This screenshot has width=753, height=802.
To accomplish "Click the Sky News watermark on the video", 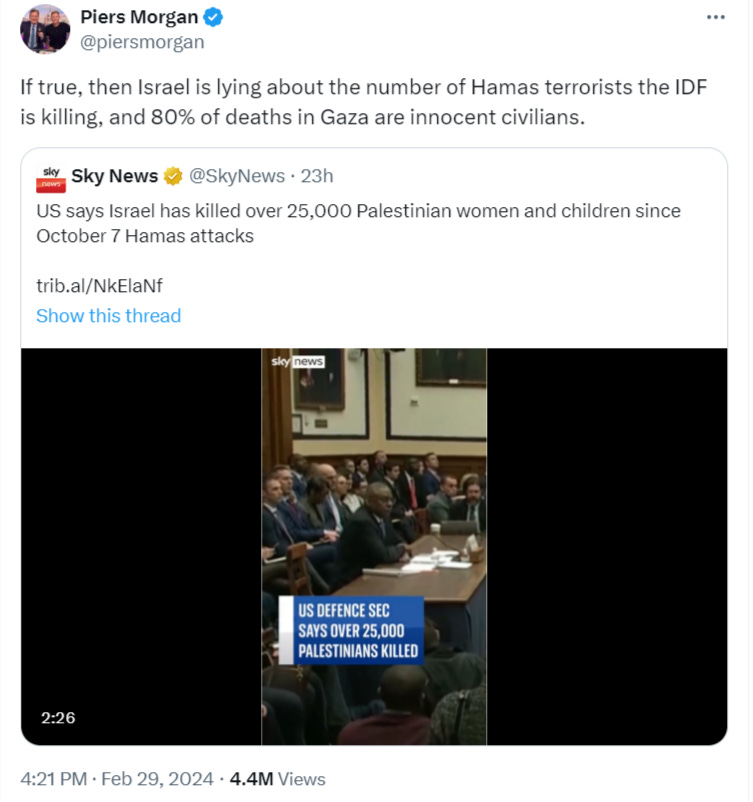I will pos(297,362).
